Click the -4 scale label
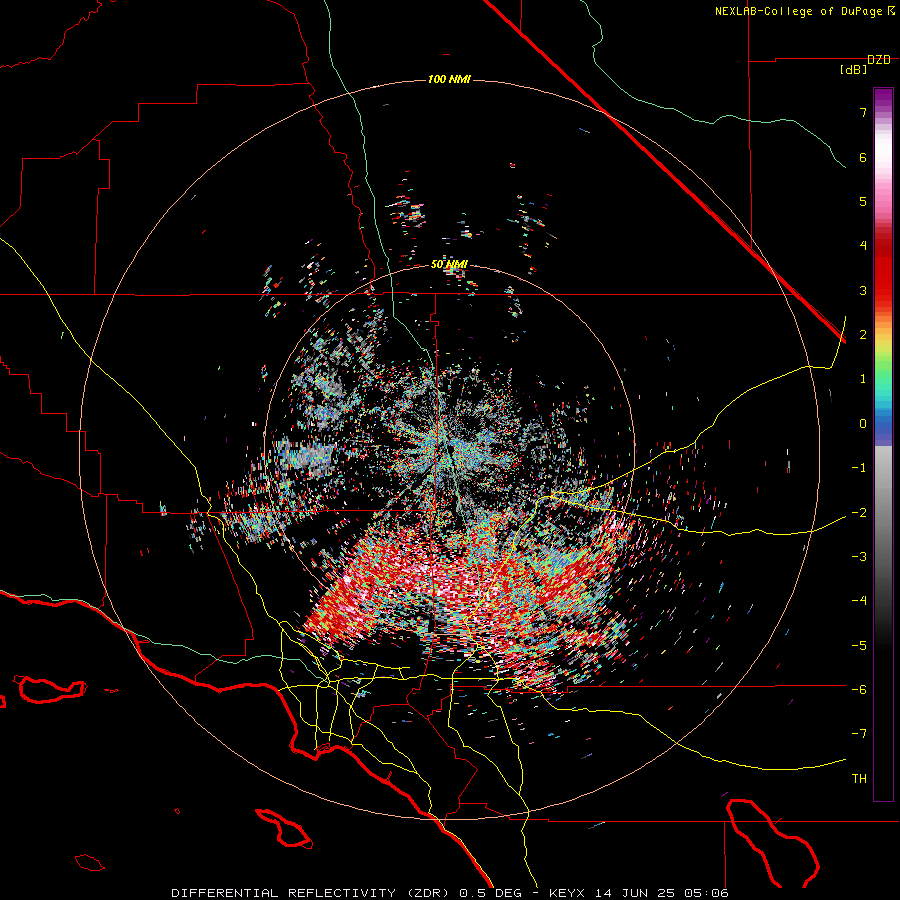 pos(859,601)
